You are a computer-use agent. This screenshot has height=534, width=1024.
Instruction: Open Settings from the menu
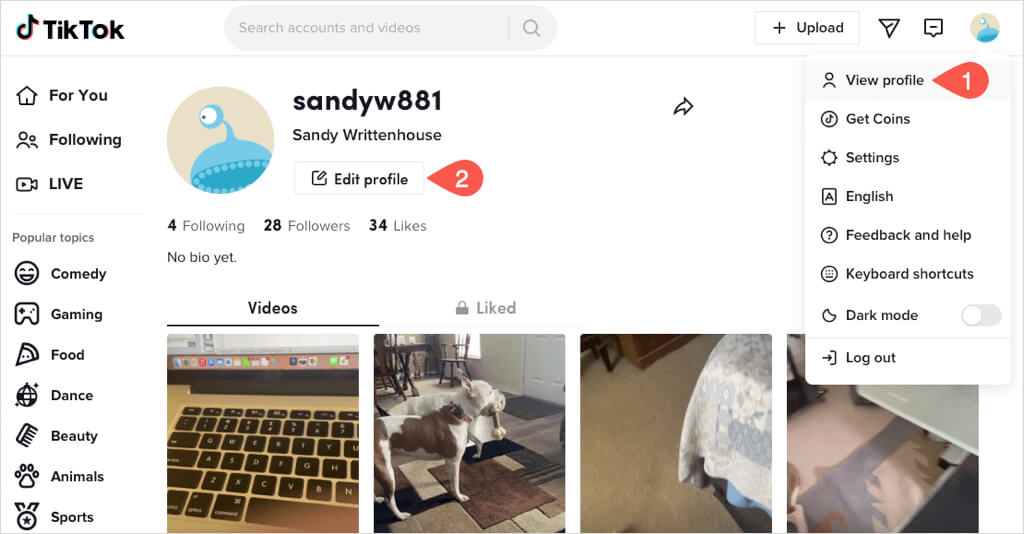907,158
